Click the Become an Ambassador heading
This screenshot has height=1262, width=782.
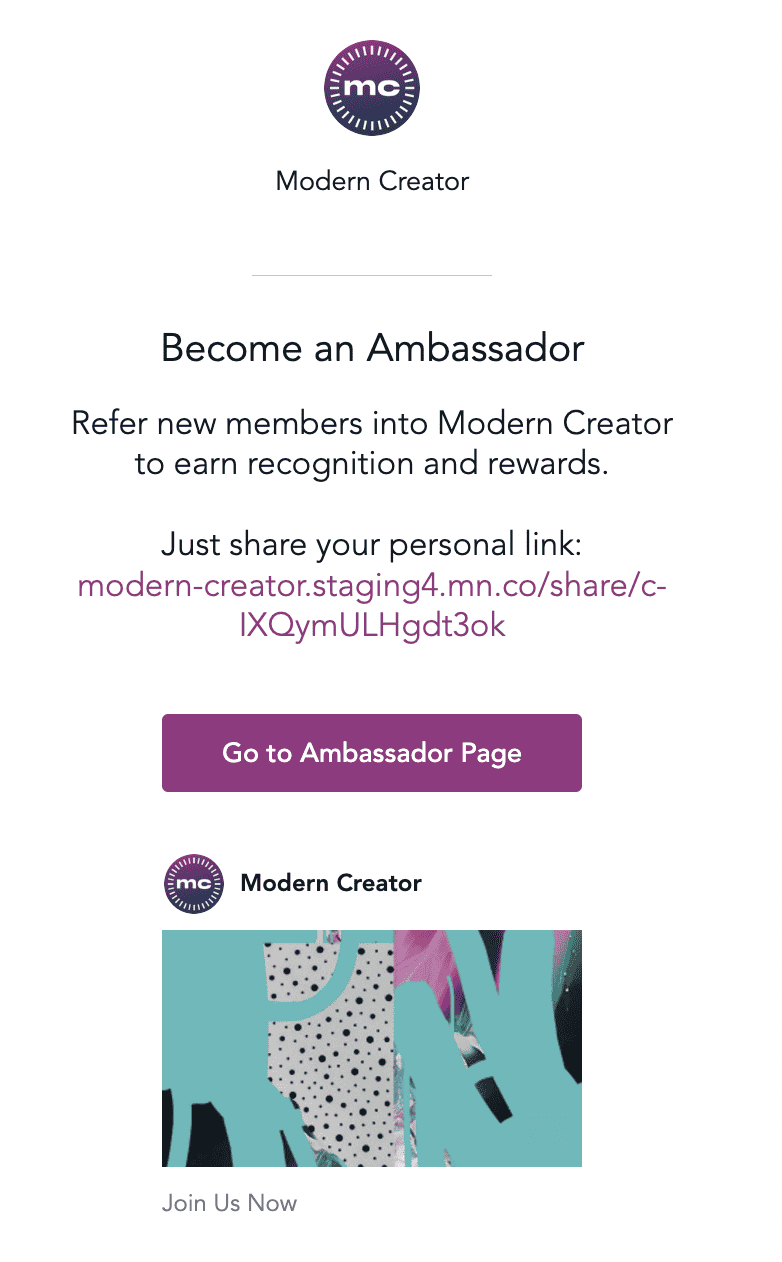tap(372, 348)
